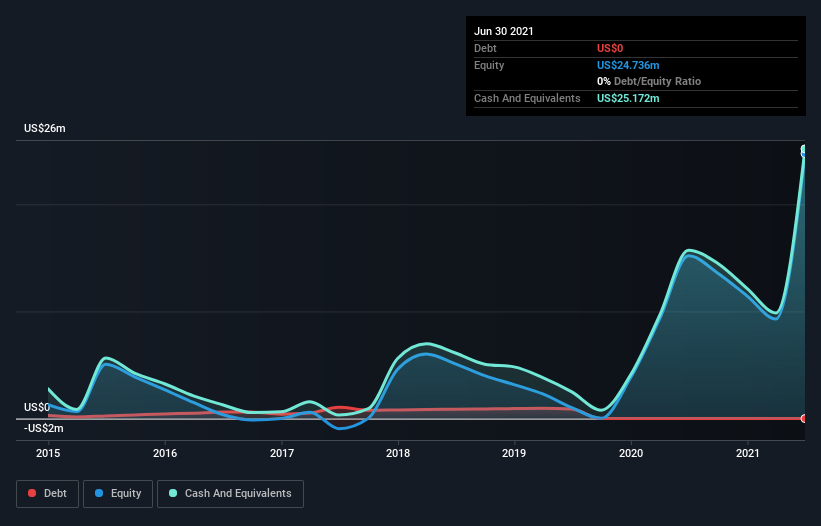Click the Equity row label in tooltip
This screenshot has height=526, width=821.
point(489,65)
